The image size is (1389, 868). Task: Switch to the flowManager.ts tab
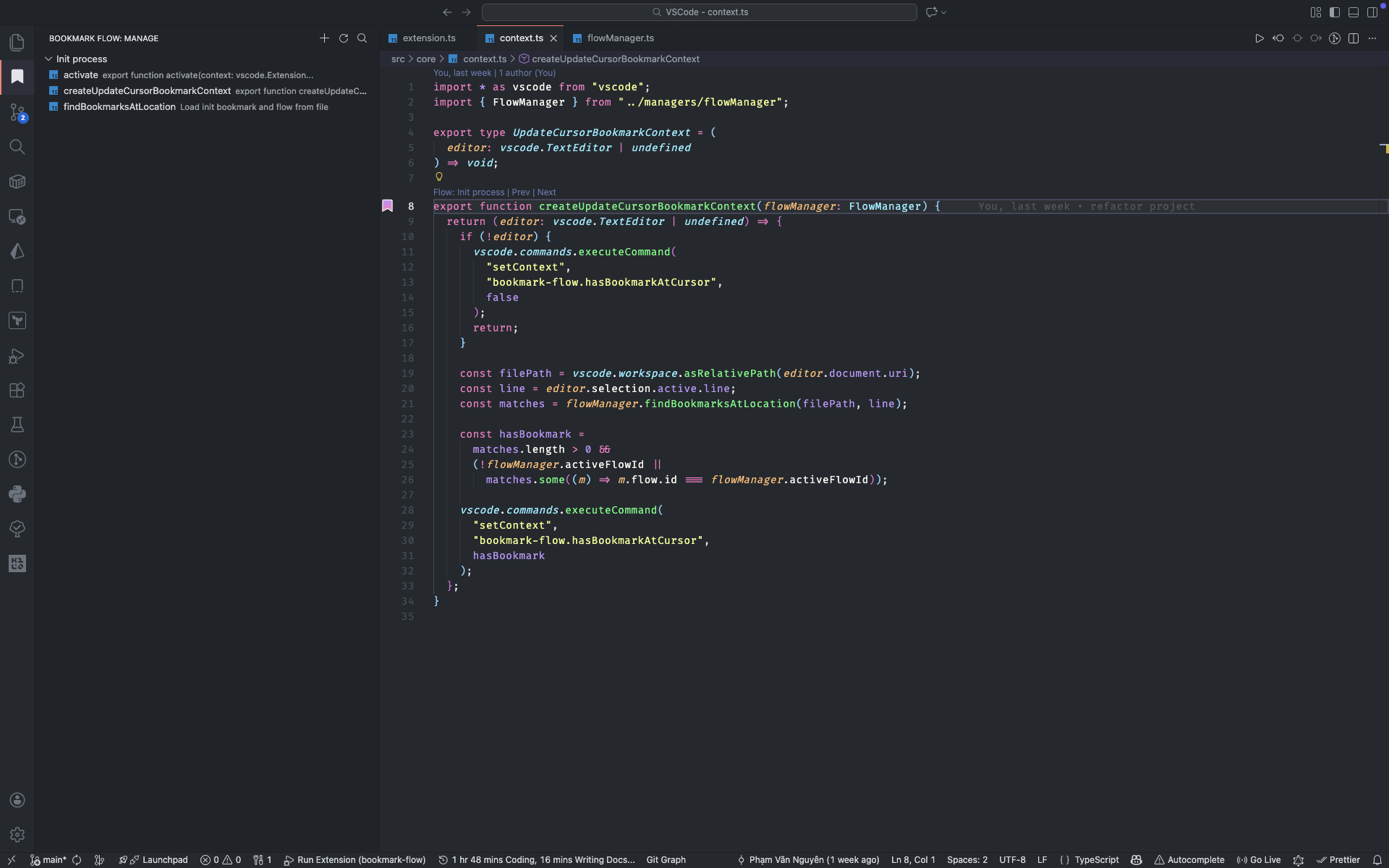tap(619, 38)
